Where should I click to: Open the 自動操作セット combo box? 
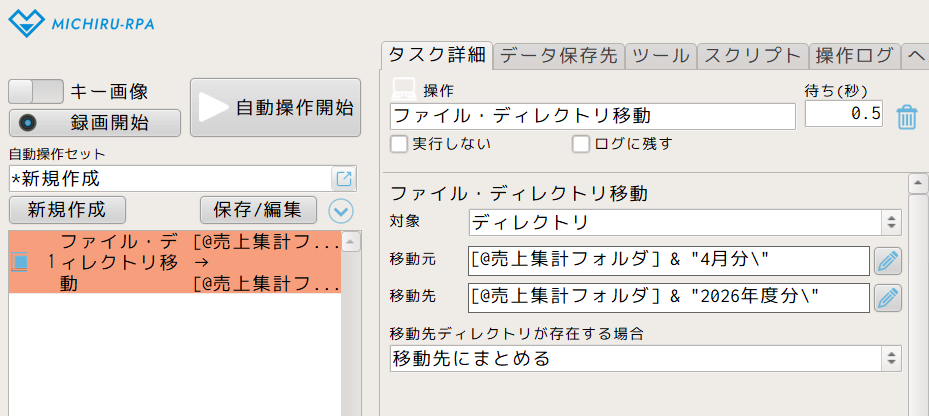[x=170, y=179]
